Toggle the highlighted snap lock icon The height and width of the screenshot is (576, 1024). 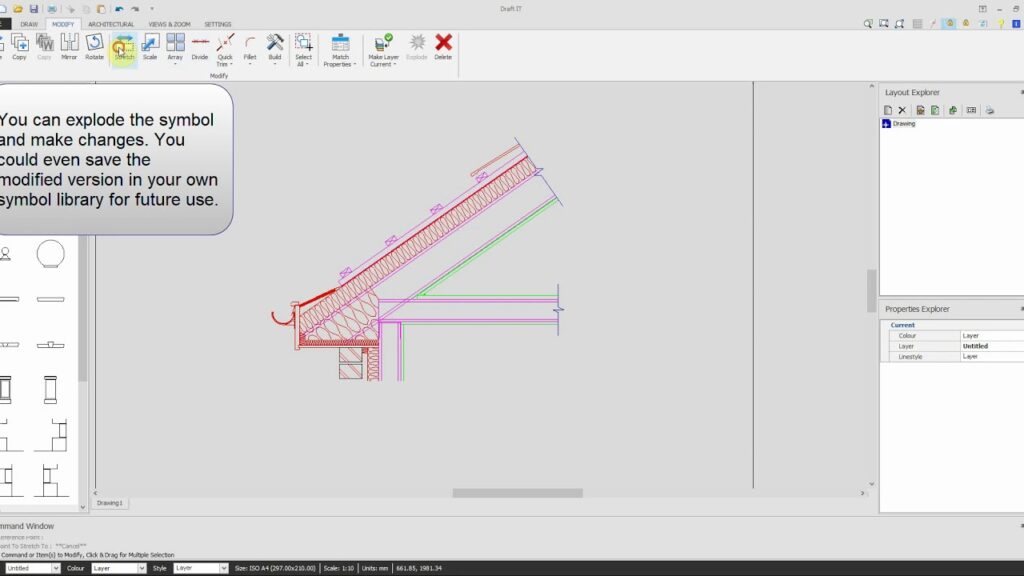(950, 24)
